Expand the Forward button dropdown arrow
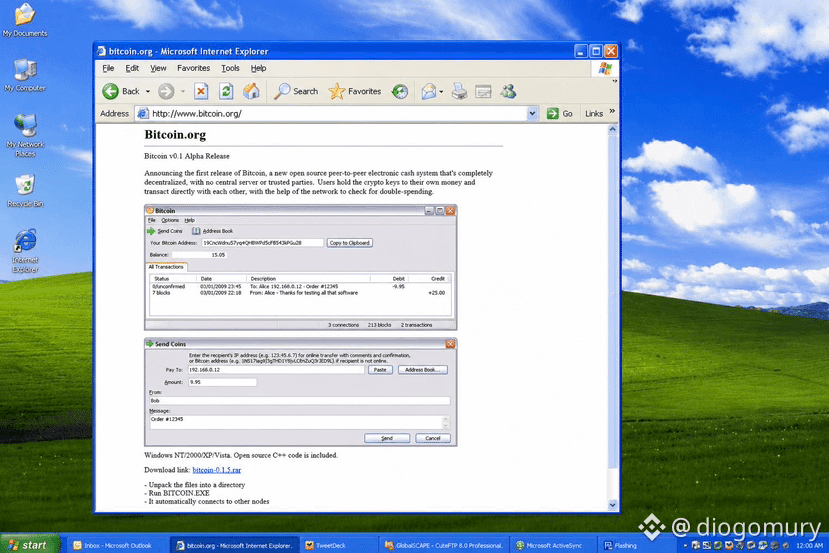 [x=183, y=91]
